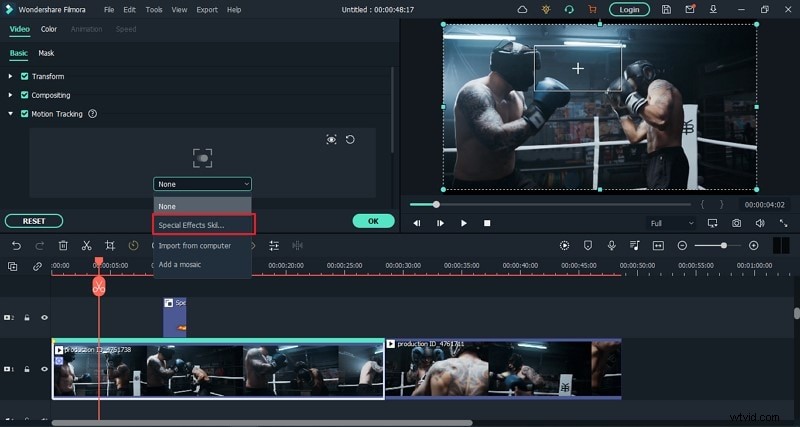Click the OK button
Image resolution: width=800 pixels, height=427 pixels.
pos(373,221)
